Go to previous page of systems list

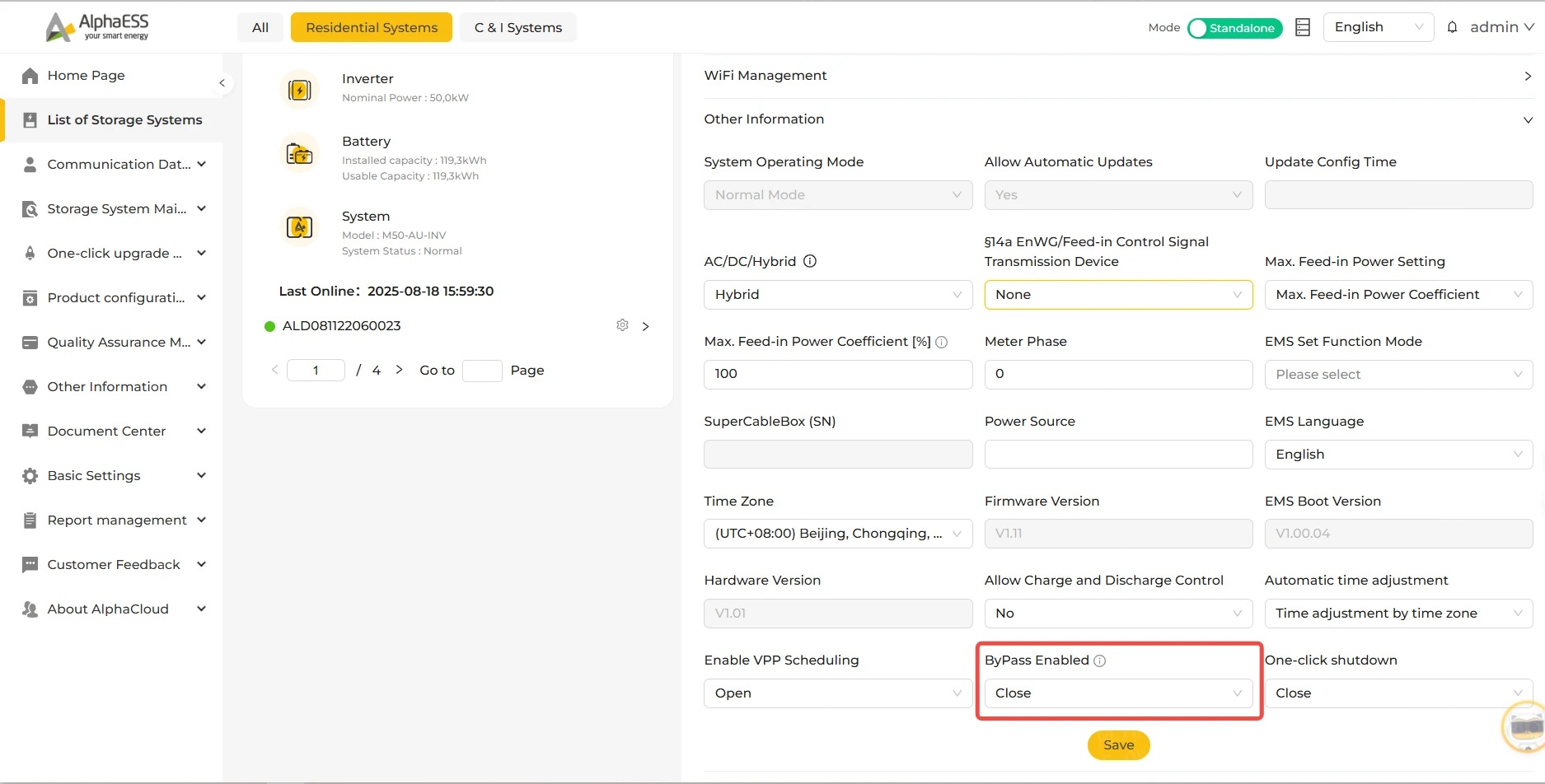(x=274, y=370)
